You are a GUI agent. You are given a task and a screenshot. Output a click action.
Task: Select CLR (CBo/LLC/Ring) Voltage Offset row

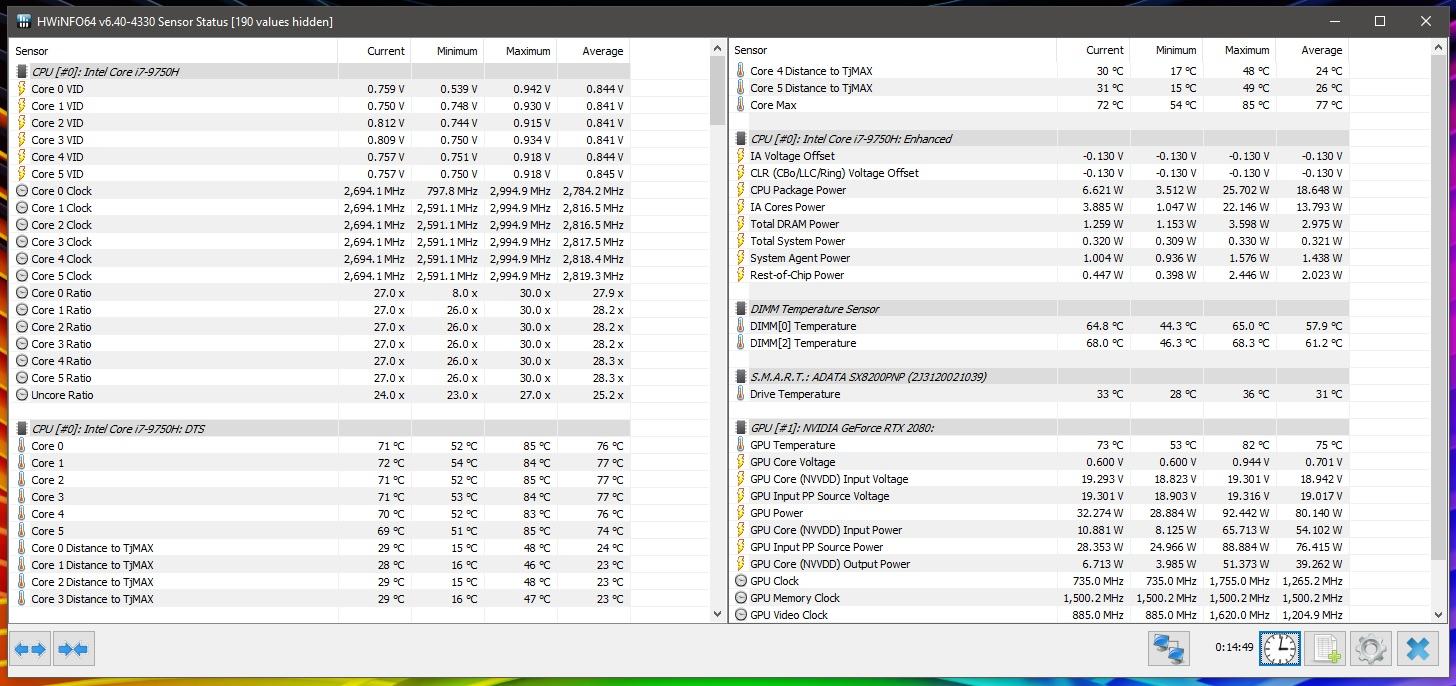(1039, 173)
